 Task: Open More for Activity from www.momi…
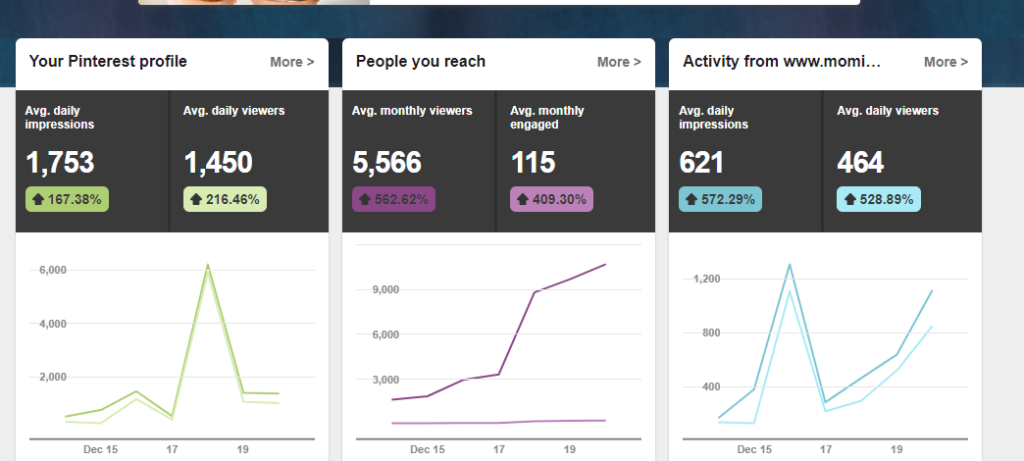(946, 62)
